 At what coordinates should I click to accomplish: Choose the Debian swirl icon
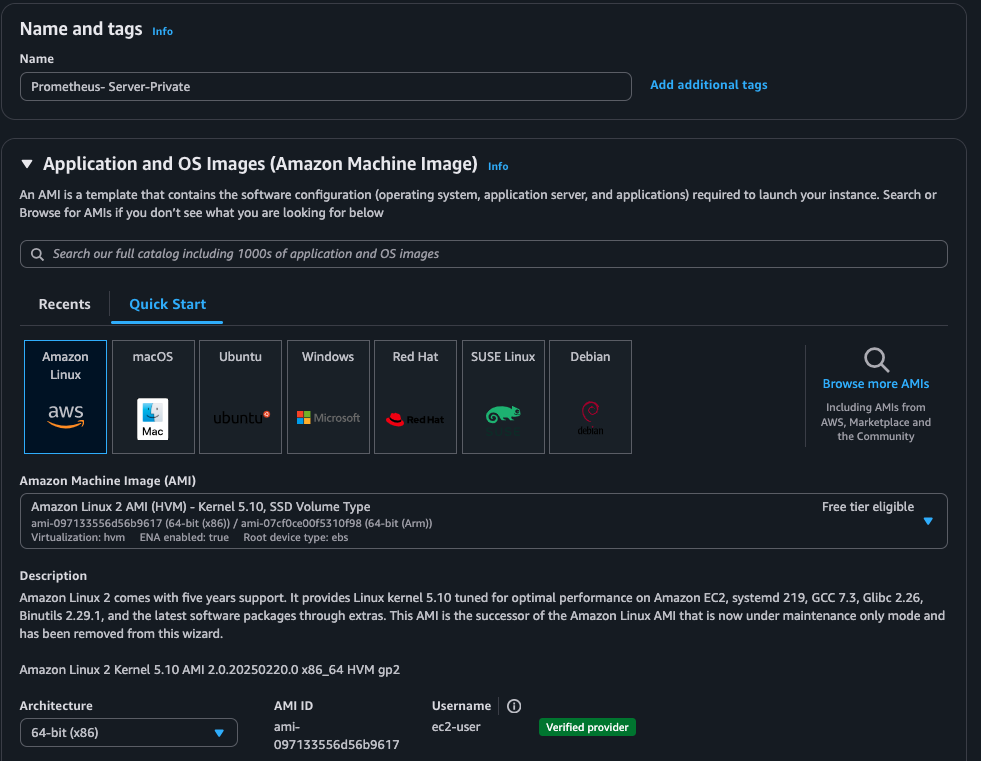[589, 412]
